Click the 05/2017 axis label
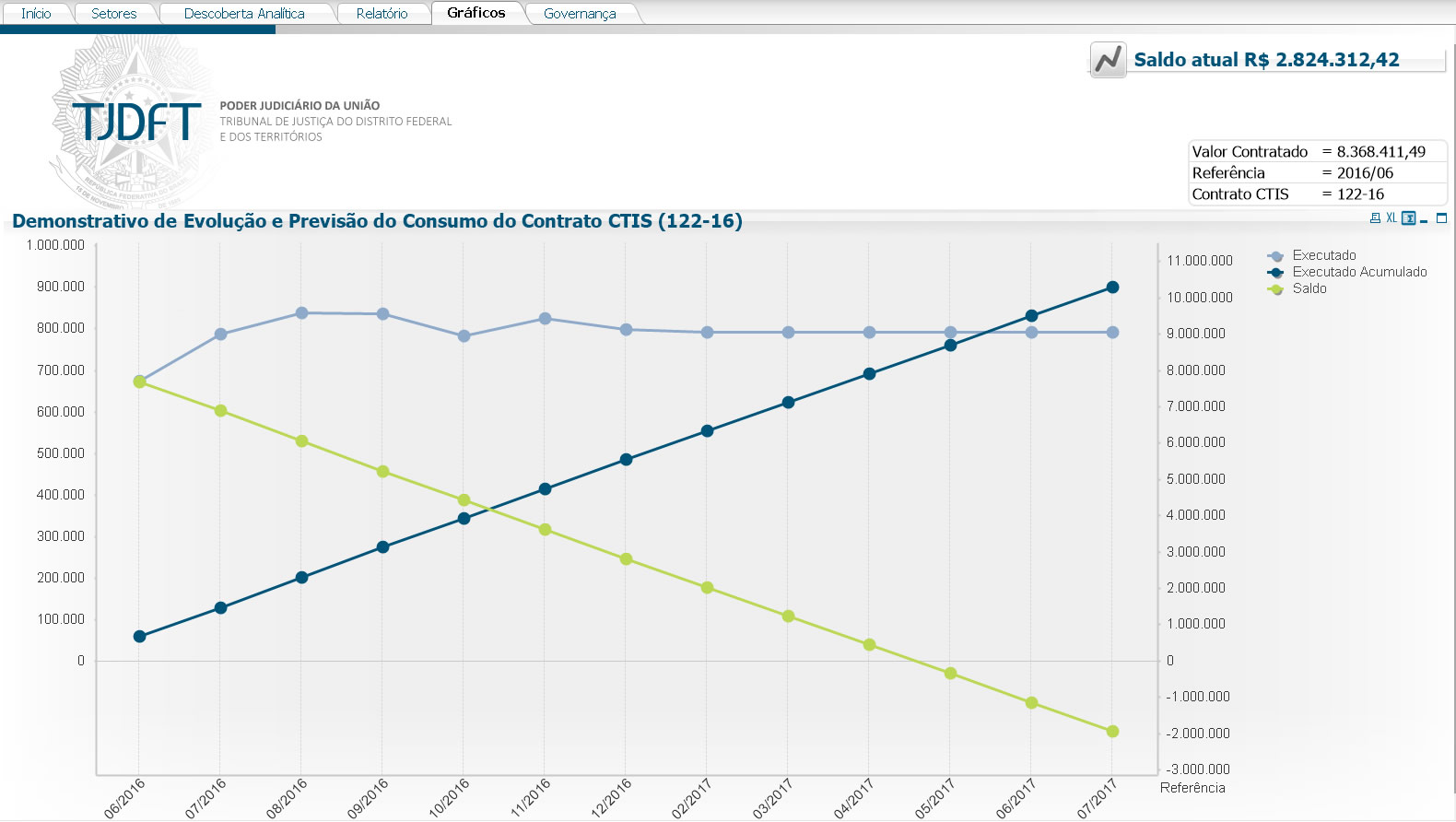 pyautogui.click(x=935, y=798)
